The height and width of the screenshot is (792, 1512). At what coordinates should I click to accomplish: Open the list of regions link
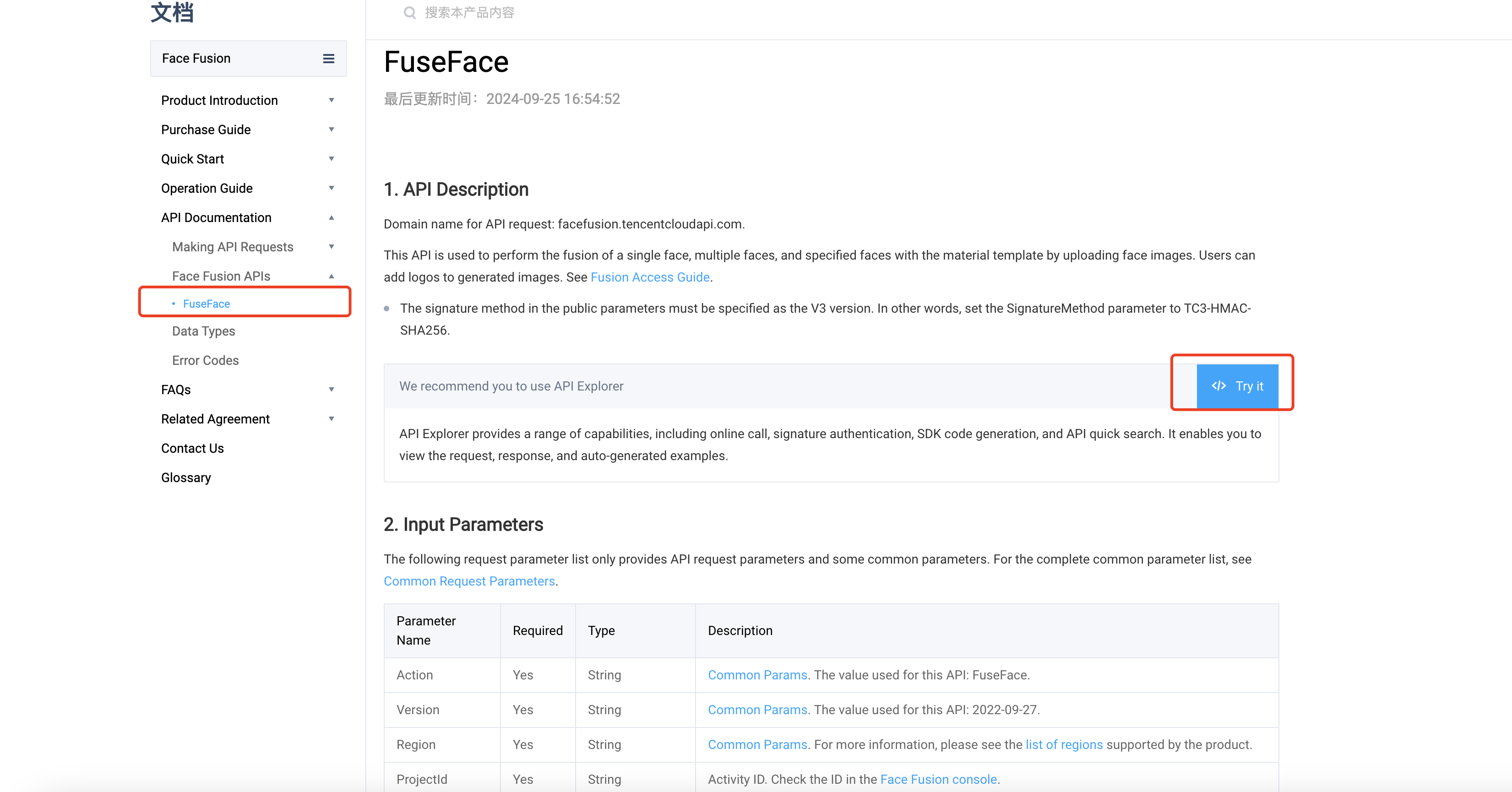[1064, 745]
